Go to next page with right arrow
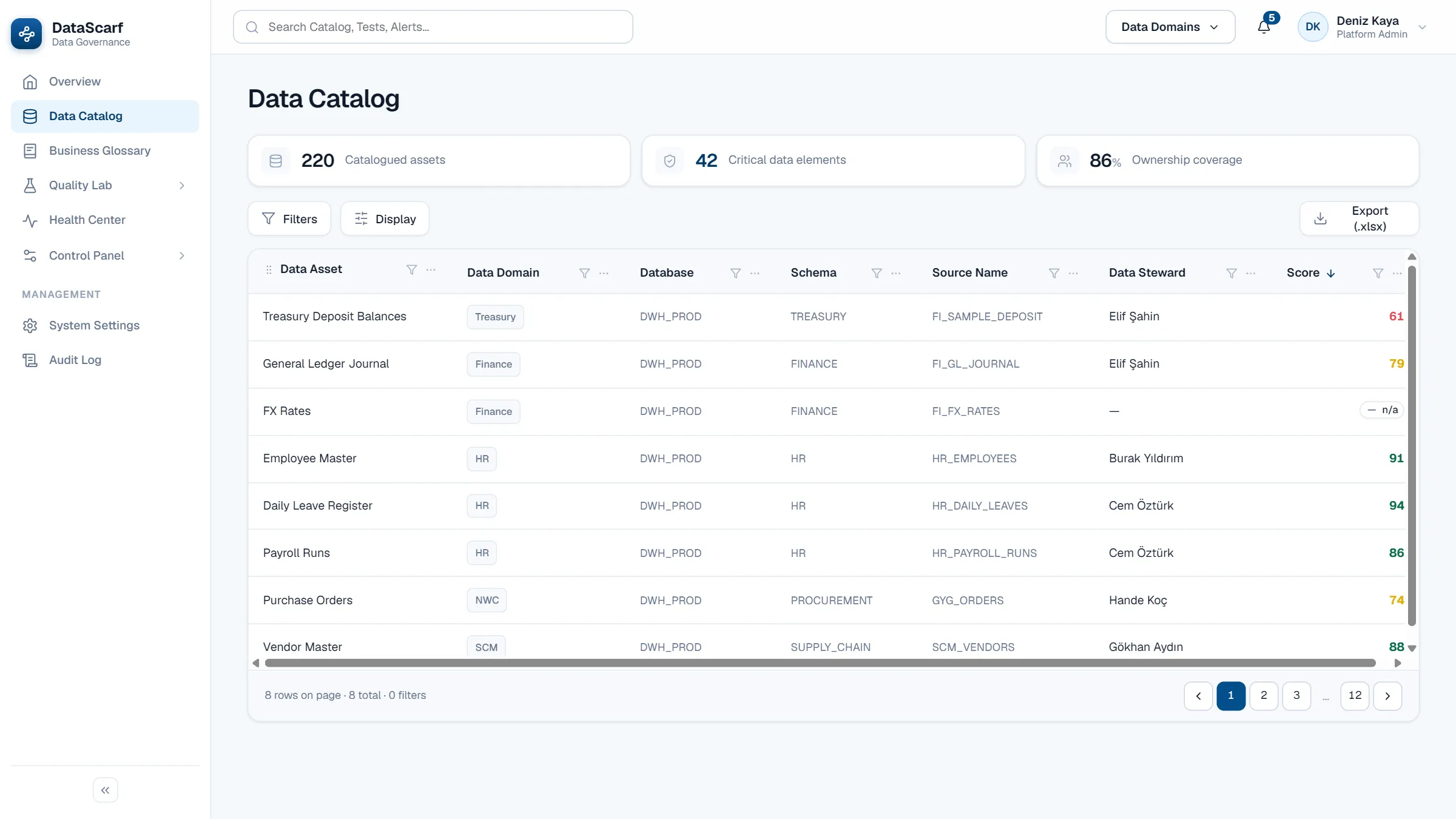The height and width of the screenshot is (819, 1456). (1387, 696)
